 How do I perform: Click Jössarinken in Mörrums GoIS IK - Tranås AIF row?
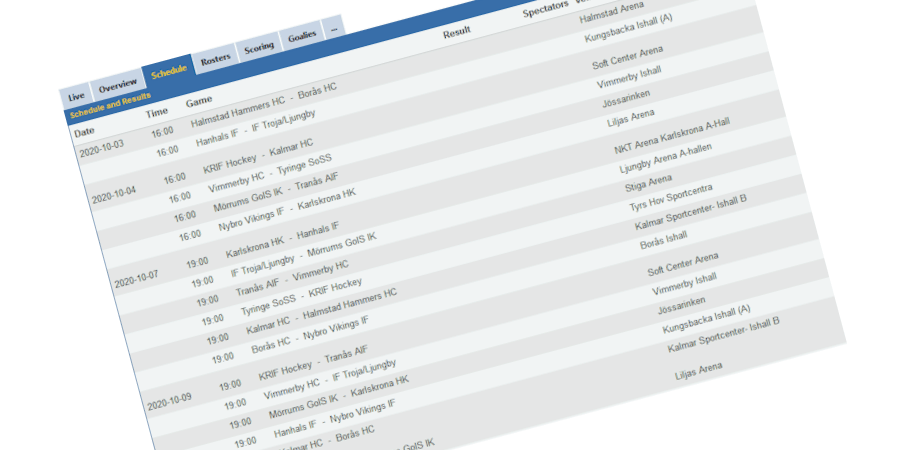pyautogui.click(x=627, y=99)
